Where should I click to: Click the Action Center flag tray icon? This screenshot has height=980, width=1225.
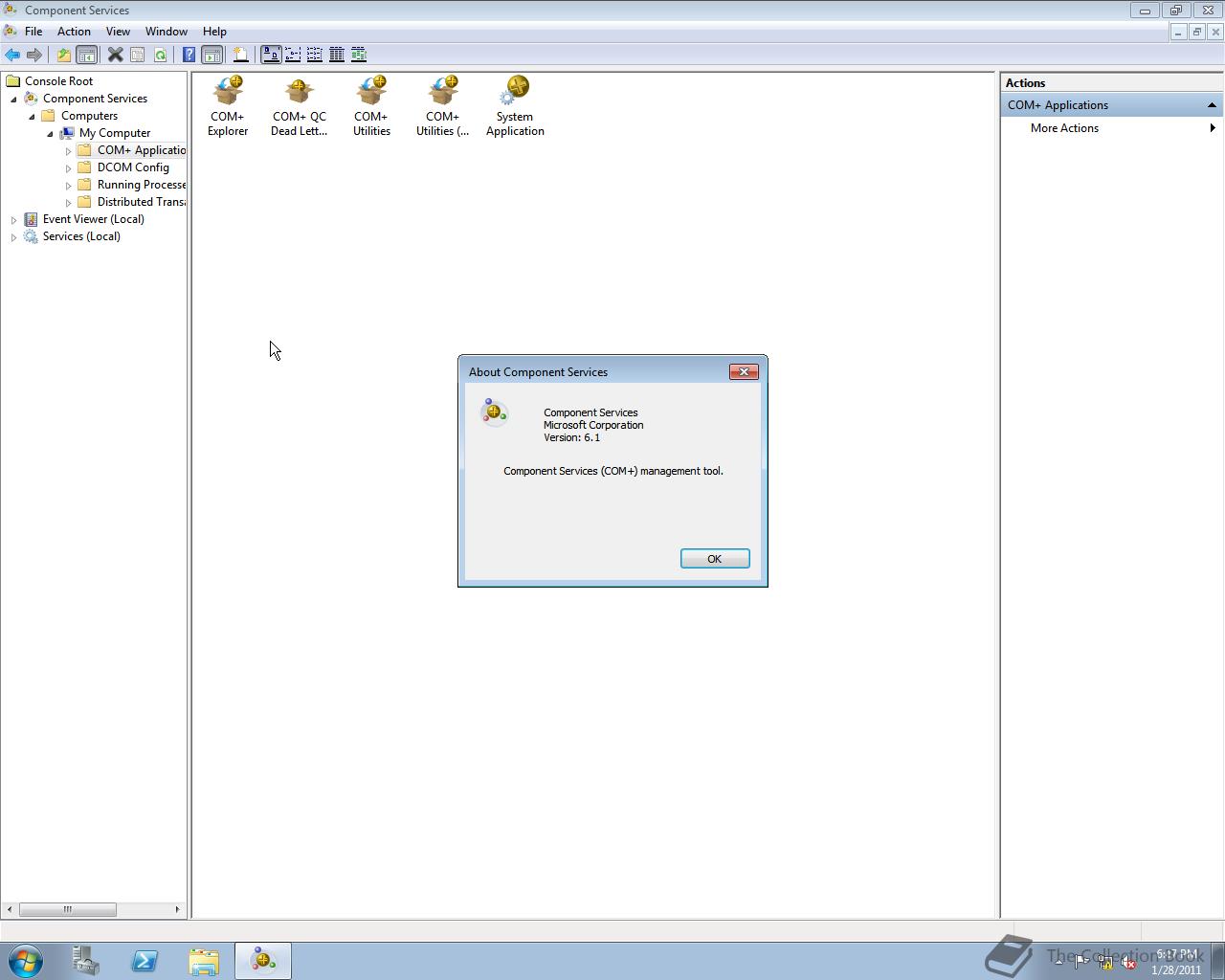click(x=1082, y=963)
